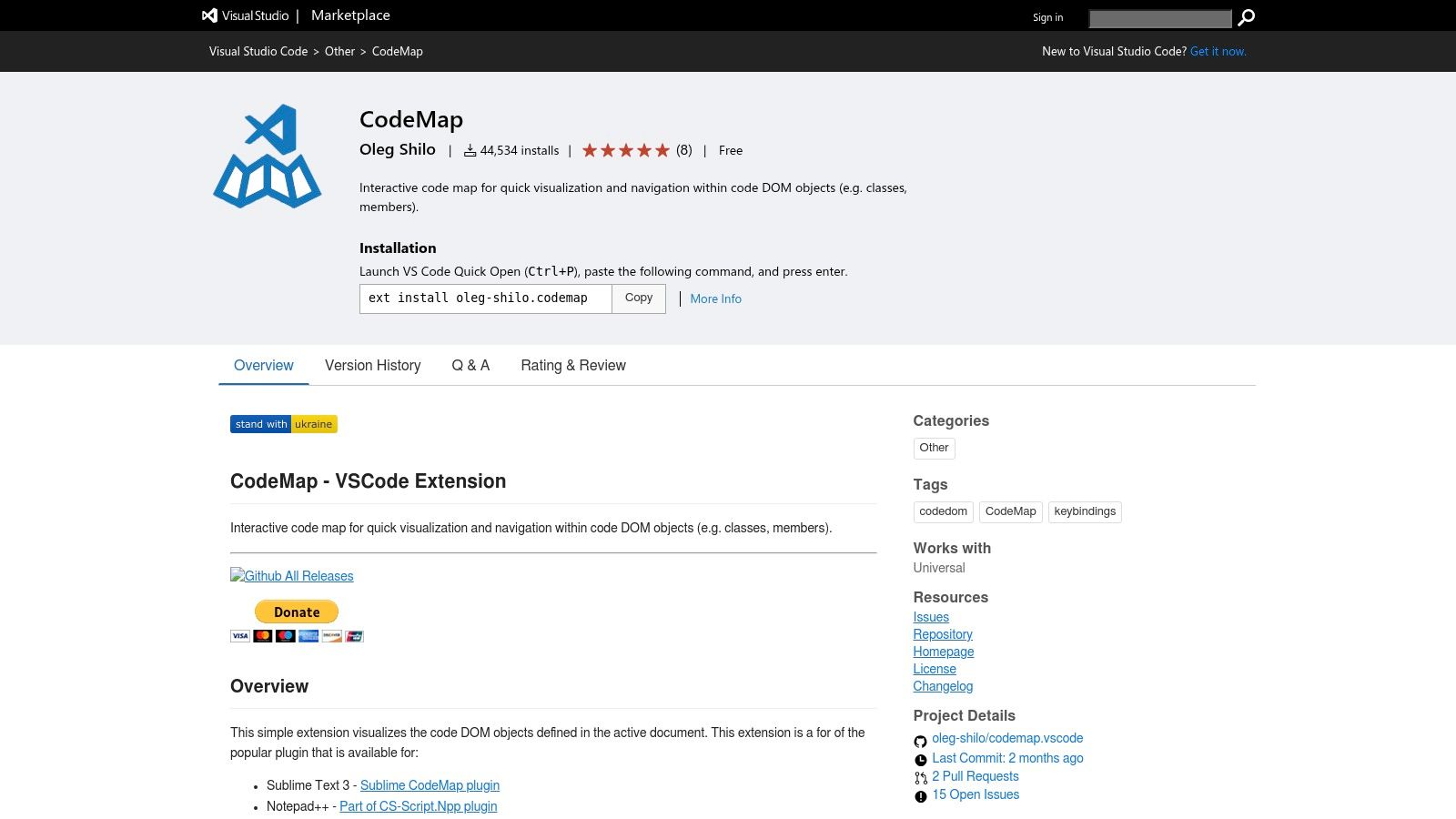Click the CodeMap extension logo
This screenshot has width=1456, height=819.
(268, 157)
